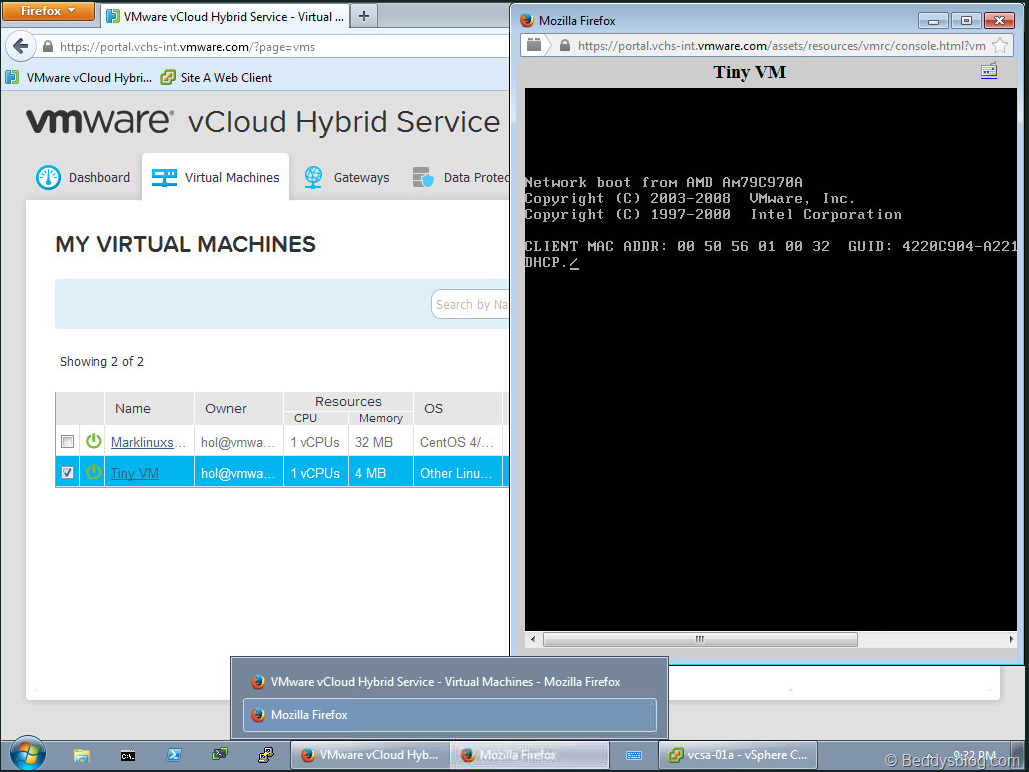Go back with the browser back arrow
Screen dimensions: 1029x772
tap(20, 47)
